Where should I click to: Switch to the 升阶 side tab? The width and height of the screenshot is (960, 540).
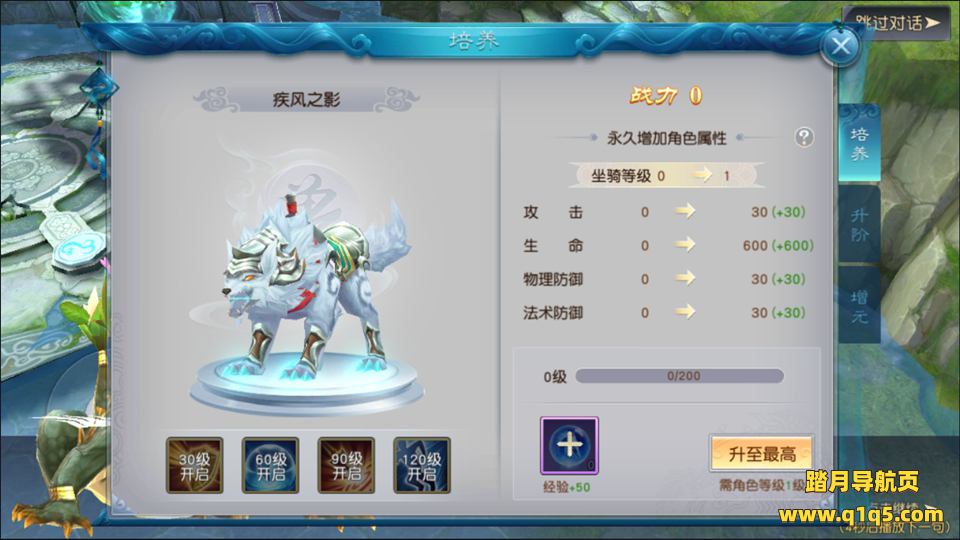[859, 225]
